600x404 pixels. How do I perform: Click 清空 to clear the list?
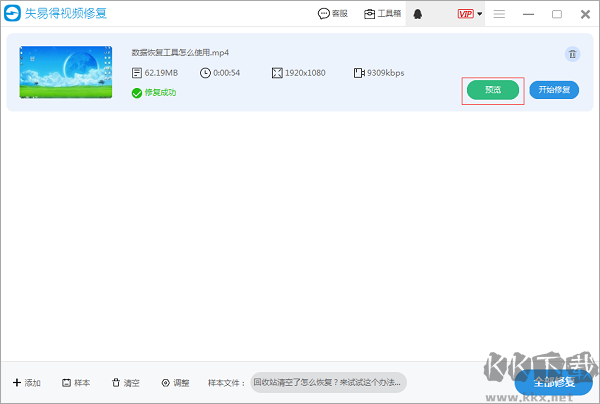(x=126, y=383)
